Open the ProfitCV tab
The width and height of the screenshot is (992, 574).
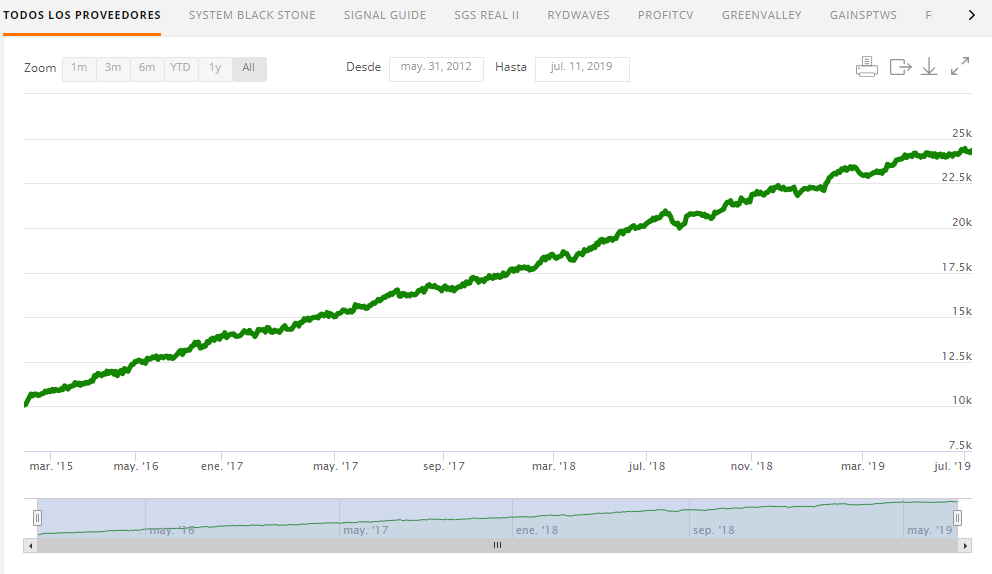click(666, 15)
